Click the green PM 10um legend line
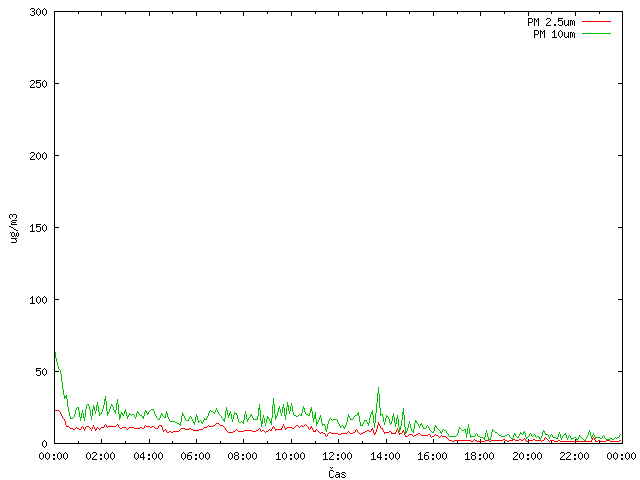The image size is (640, 480). [596, 33]
